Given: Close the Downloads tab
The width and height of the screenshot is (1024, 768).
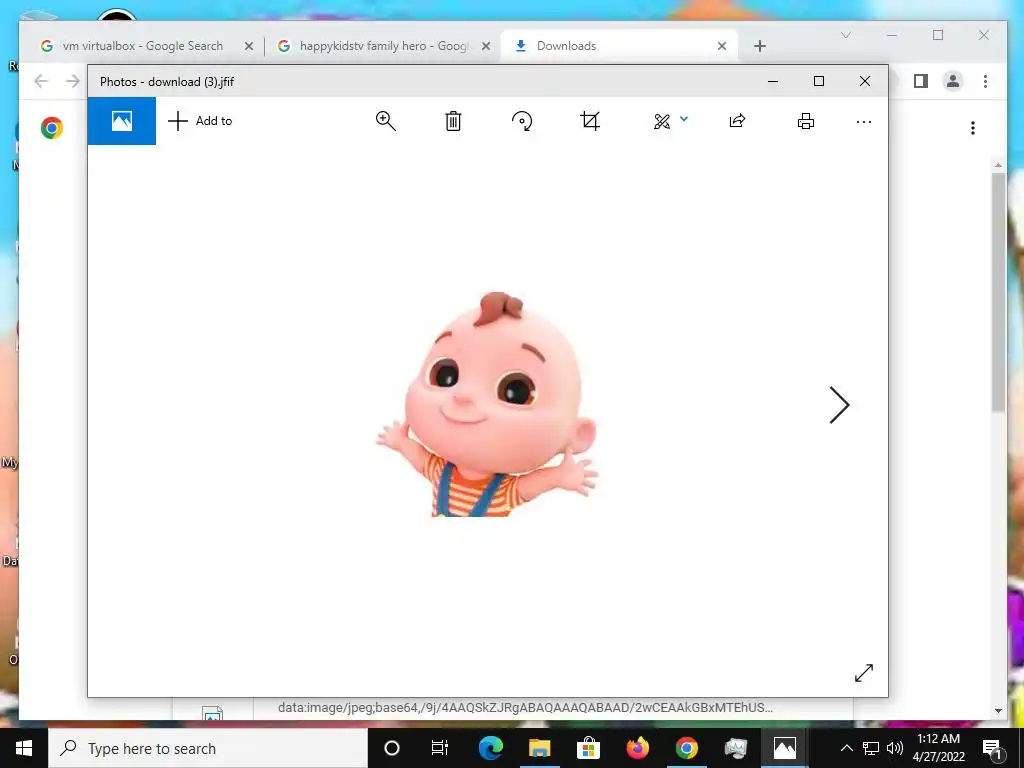Looking at the screenshot, I should (x=722, y=46).
